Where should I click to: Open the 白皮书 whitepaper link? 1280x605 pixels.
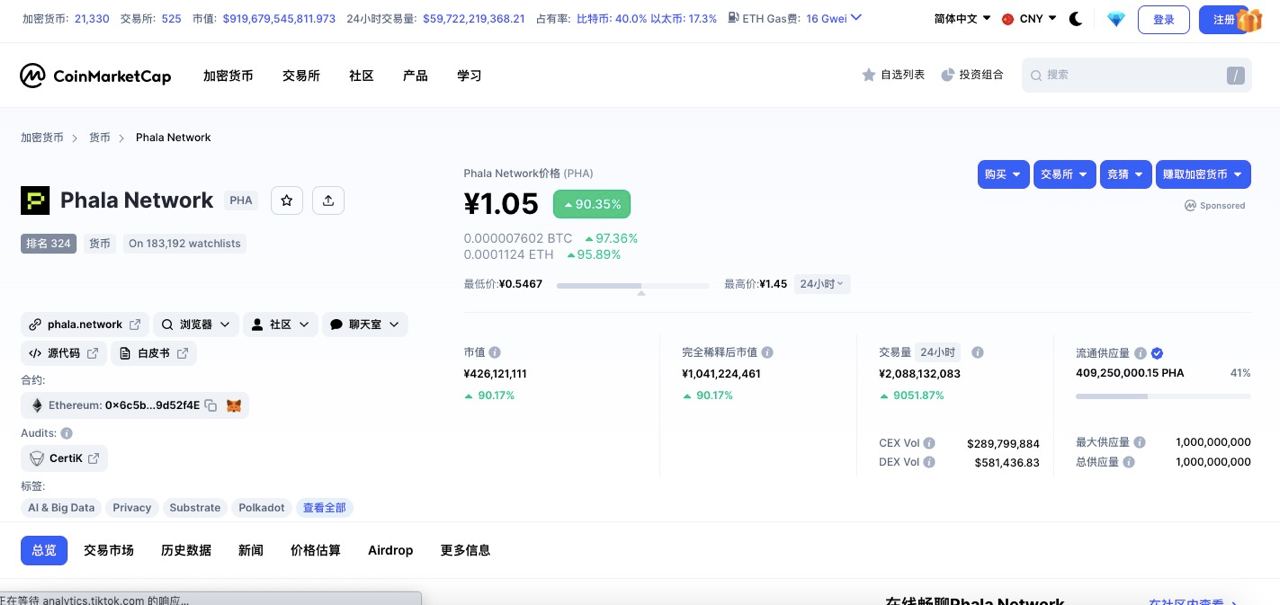tap(154, 353)
